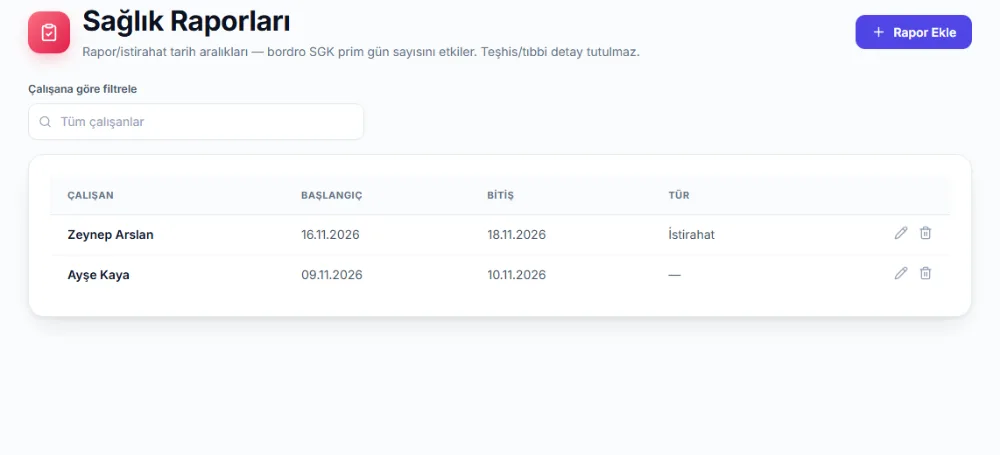The width and height of the screenshot is (1000, 455).
Task: Click start date 16.11.2026
Action: coord(330,235)
